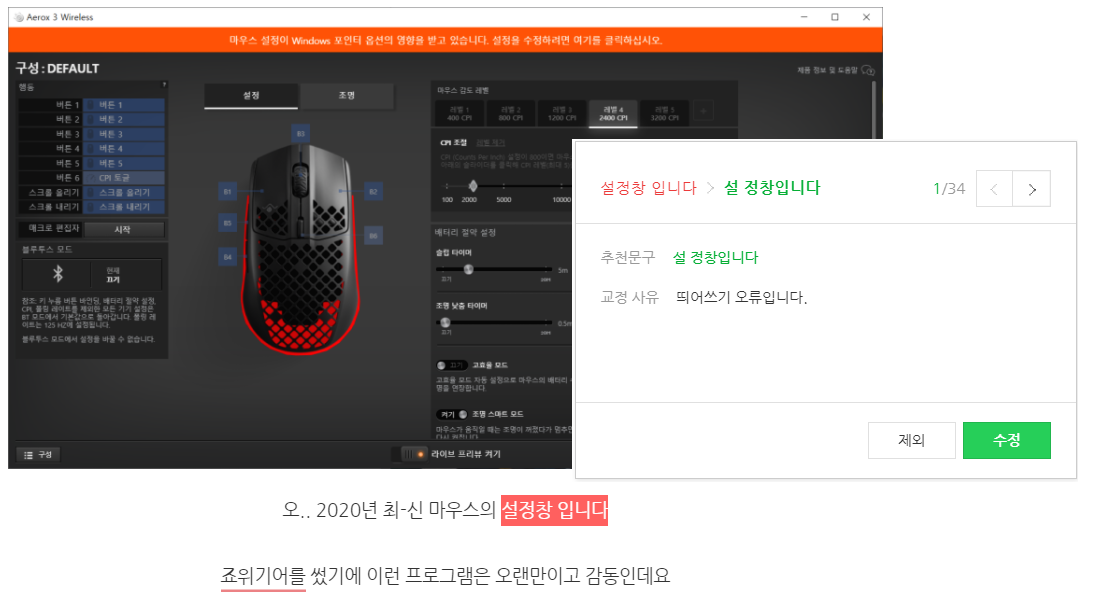Click the 구성 : DEFAULT heading

click(57, 68)
